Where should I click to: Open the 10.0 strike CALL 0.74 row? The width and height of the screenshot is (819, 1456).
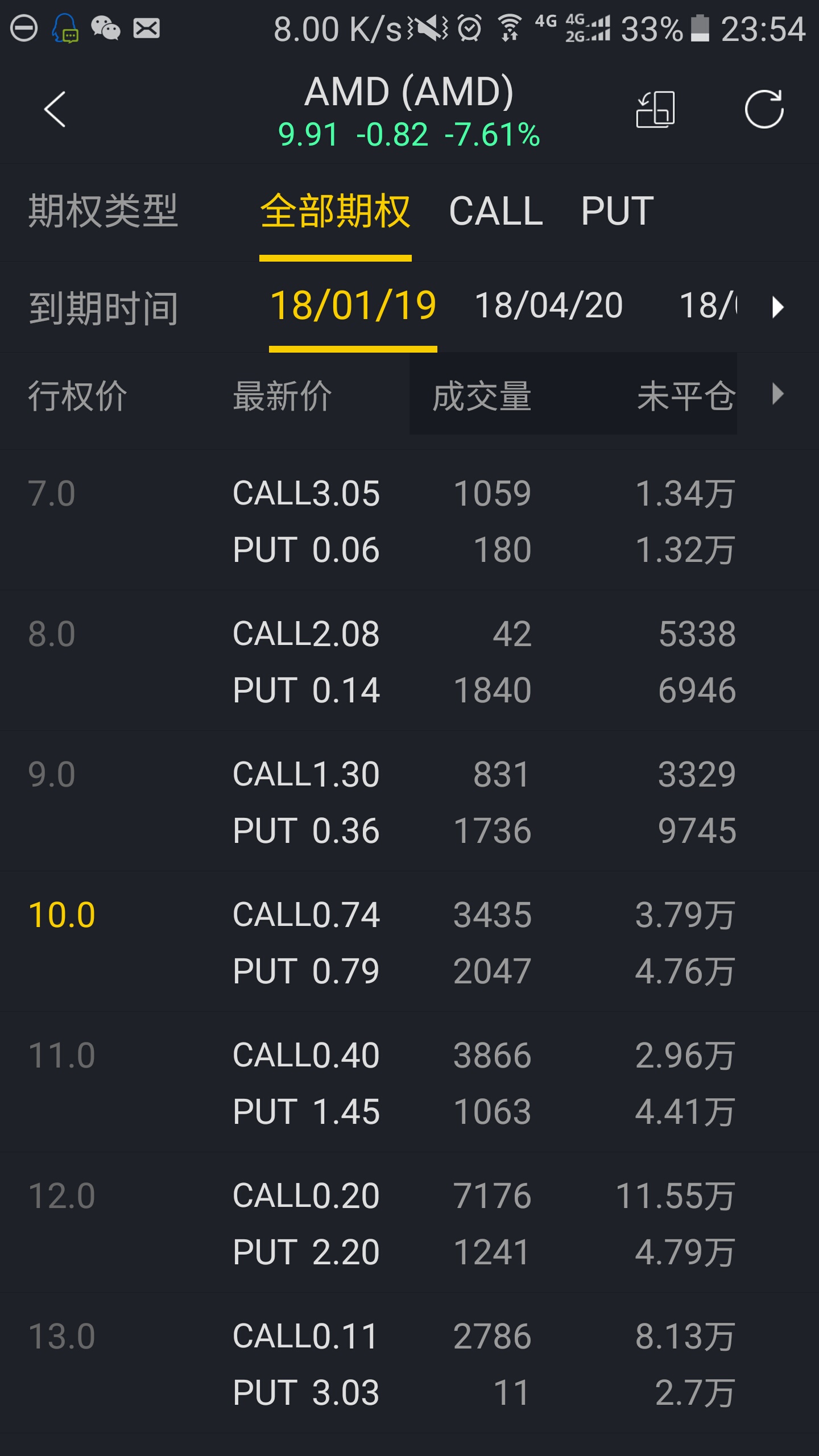point(409,915)
